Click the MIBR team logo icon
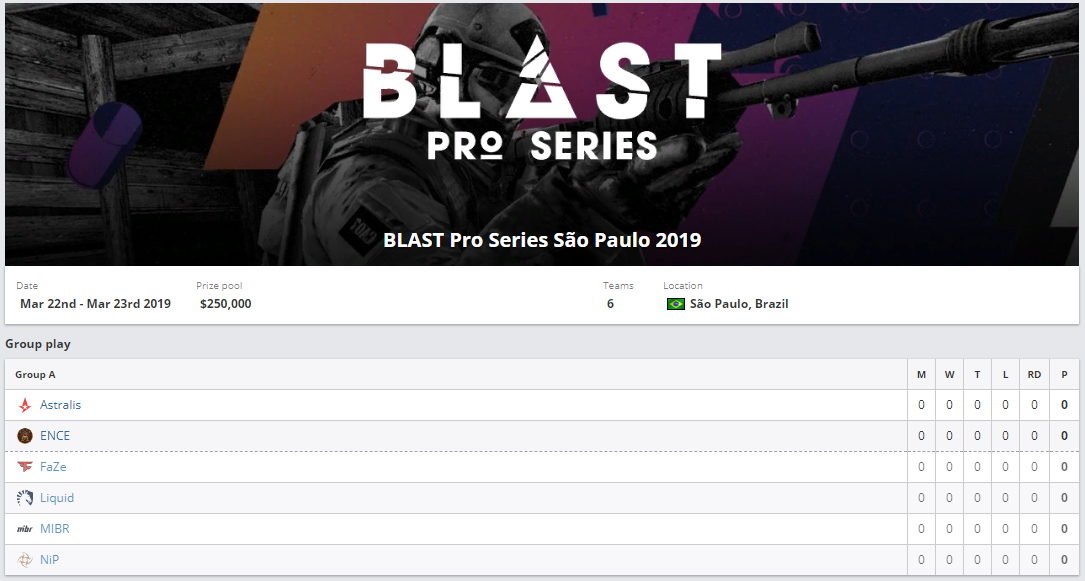Viewport: 1085px width, 581px height. click(25, 529)
